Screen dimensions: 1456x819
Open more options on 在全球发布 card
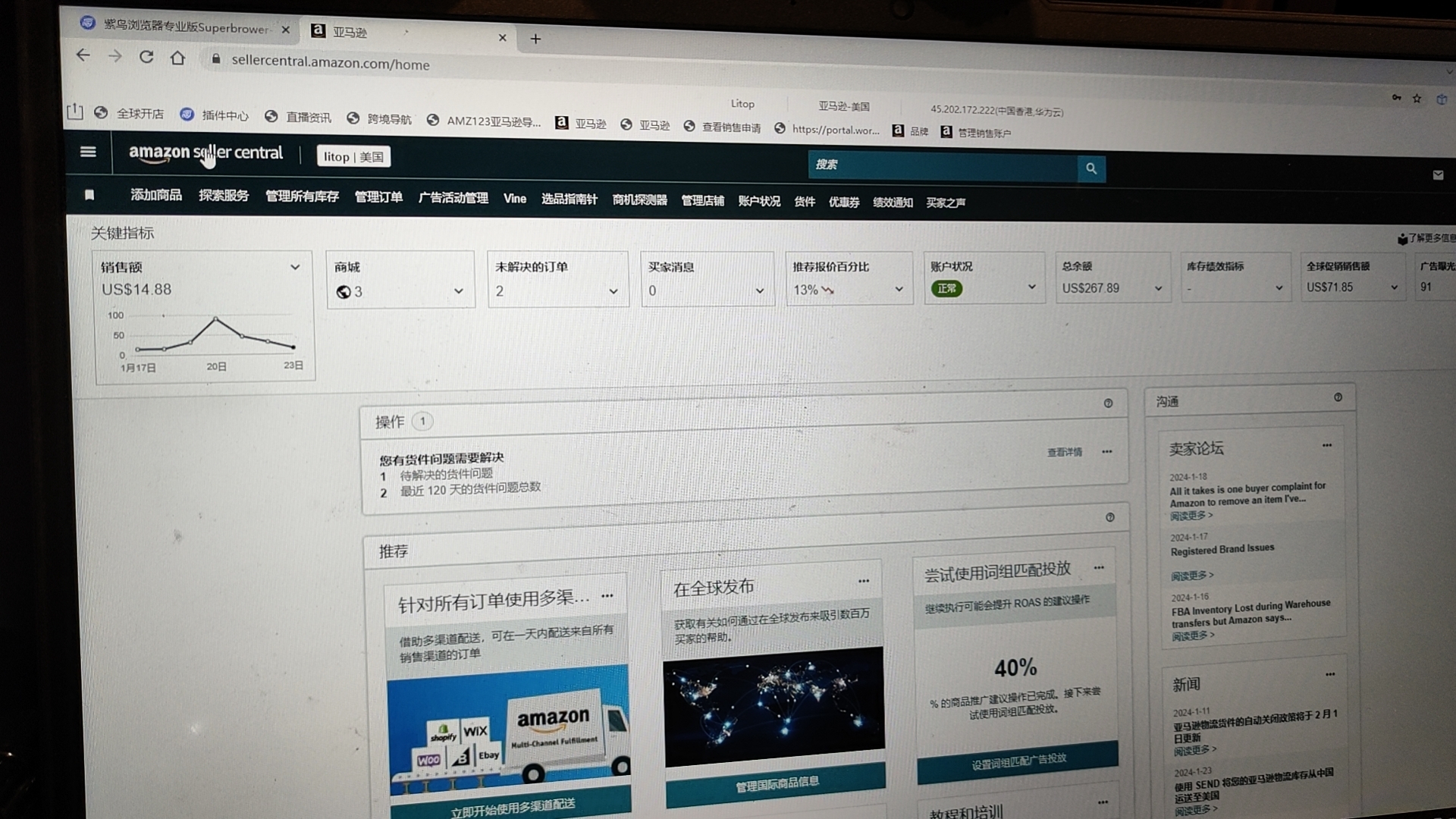864,581
